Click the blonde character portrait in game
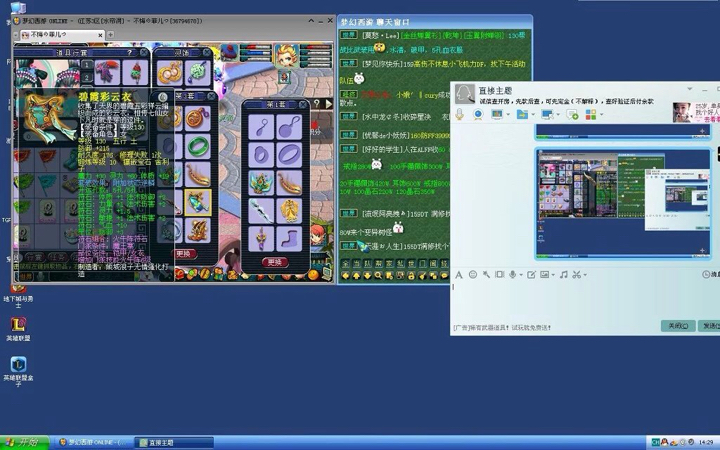The height and width of the screenshot is (450, 720). pyautogui.click(x=287, y=56)
